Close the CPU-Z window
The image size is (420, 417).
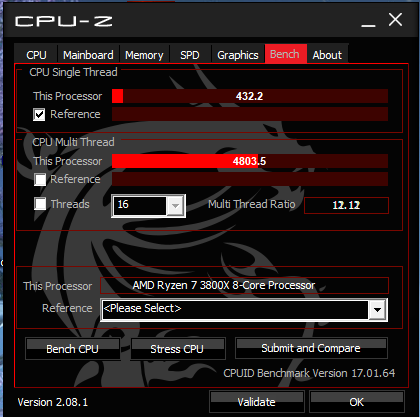pos(395,20)
